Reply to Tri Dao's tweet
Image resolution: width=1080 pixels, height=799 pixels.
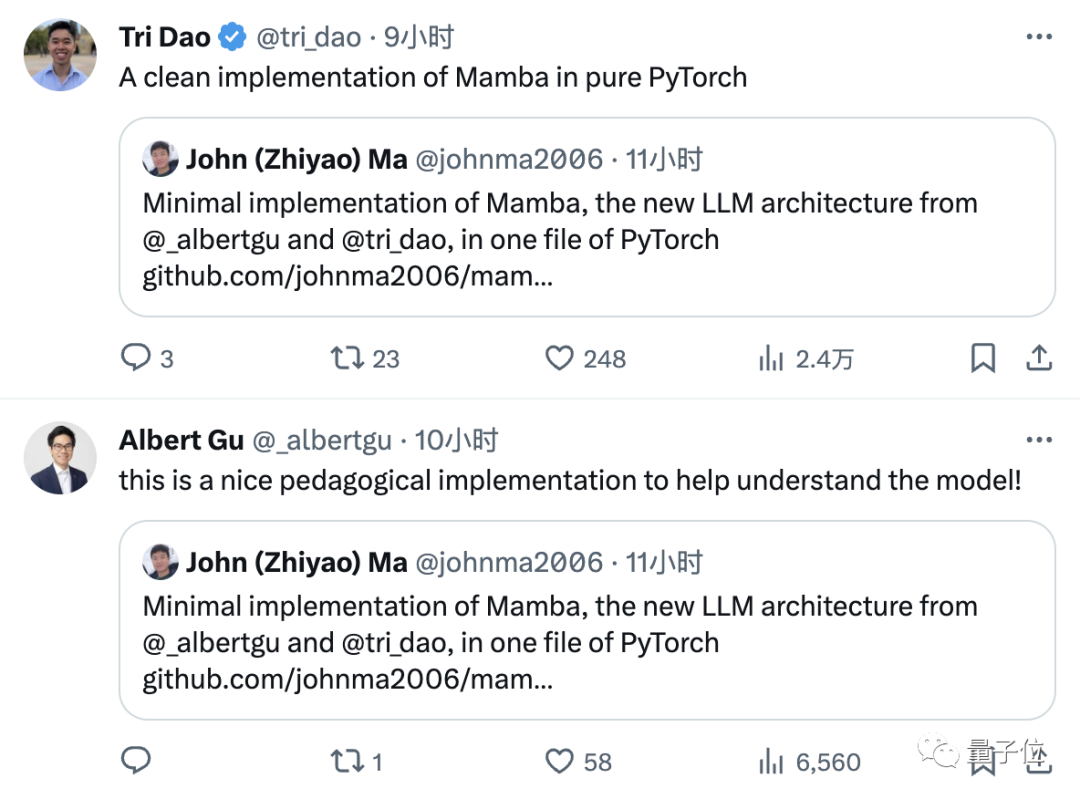coord(136,358)
